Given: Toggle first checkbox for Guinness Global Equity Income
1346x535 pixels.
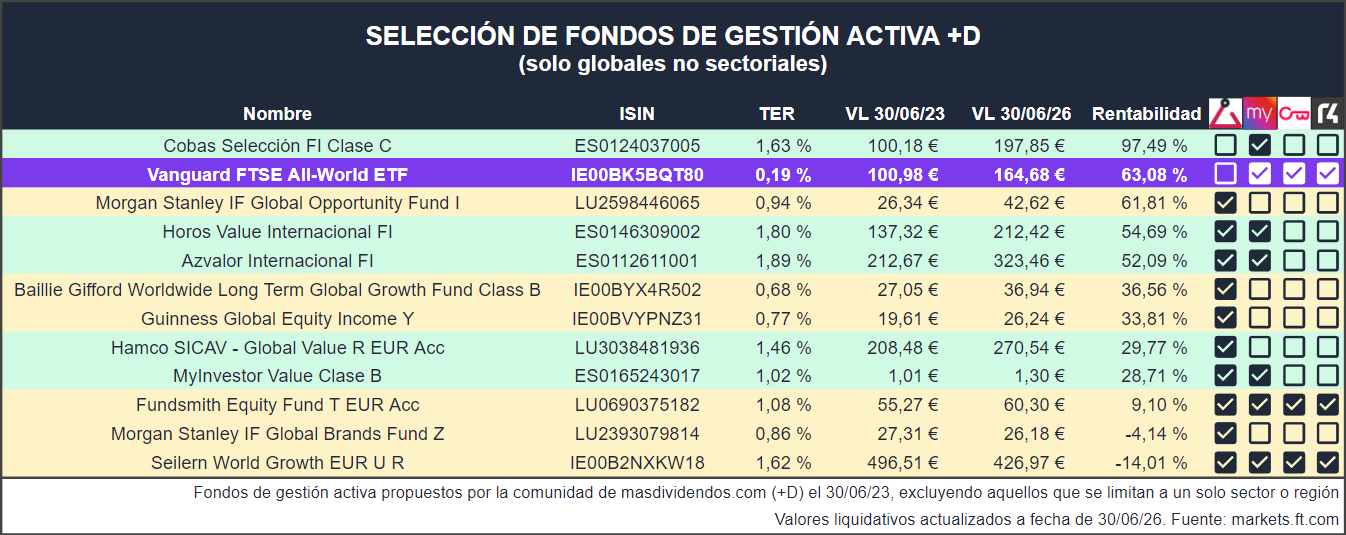Looking at the screenshot, I should pyautogui.click(x=1226, y=319).
